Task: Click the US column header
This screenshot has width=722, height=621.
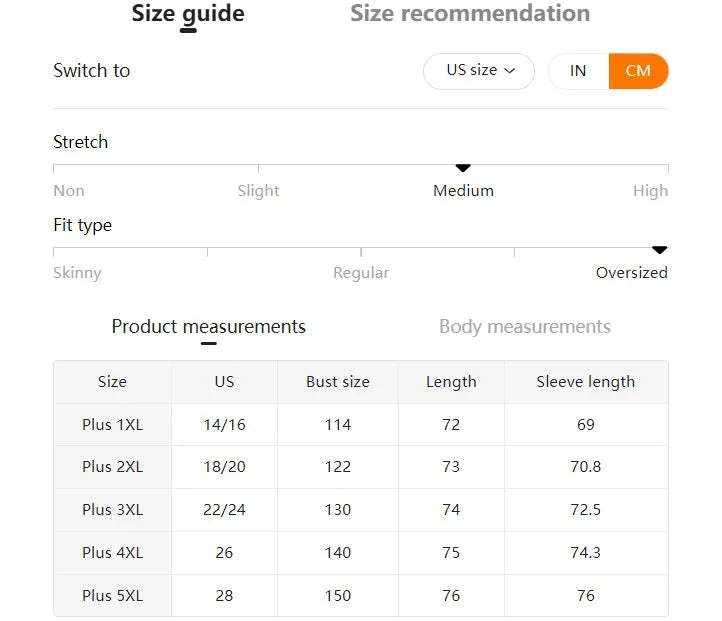Action: click(224, 382)
